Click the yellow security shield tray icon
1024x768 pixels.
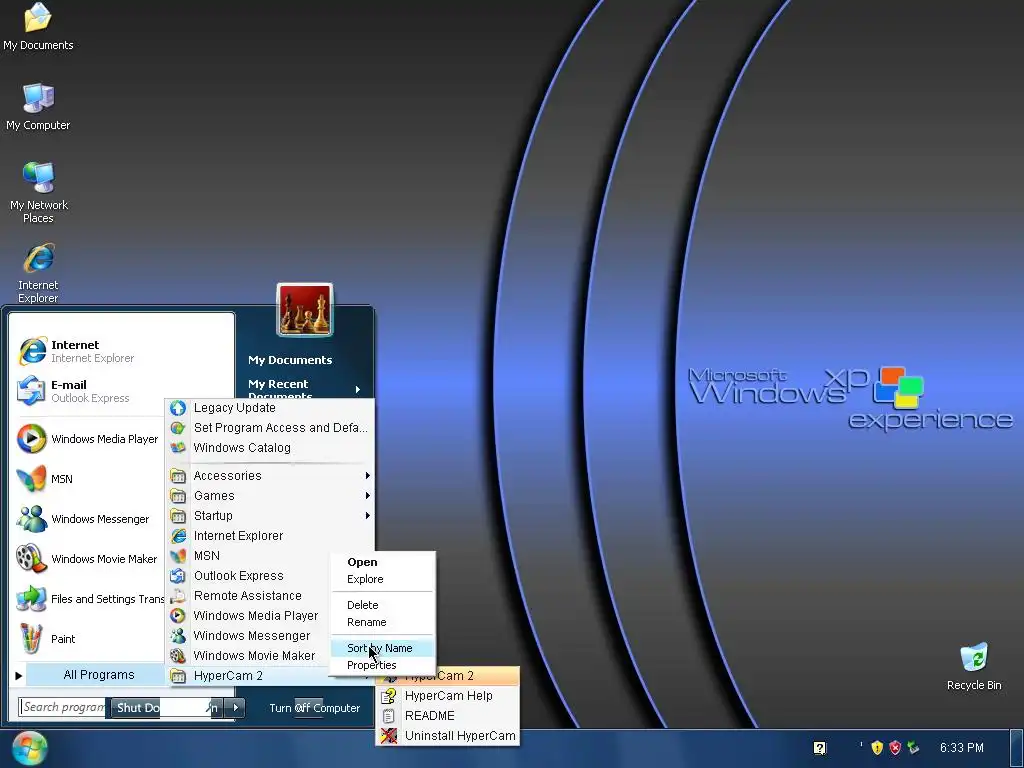pos(877,748)
